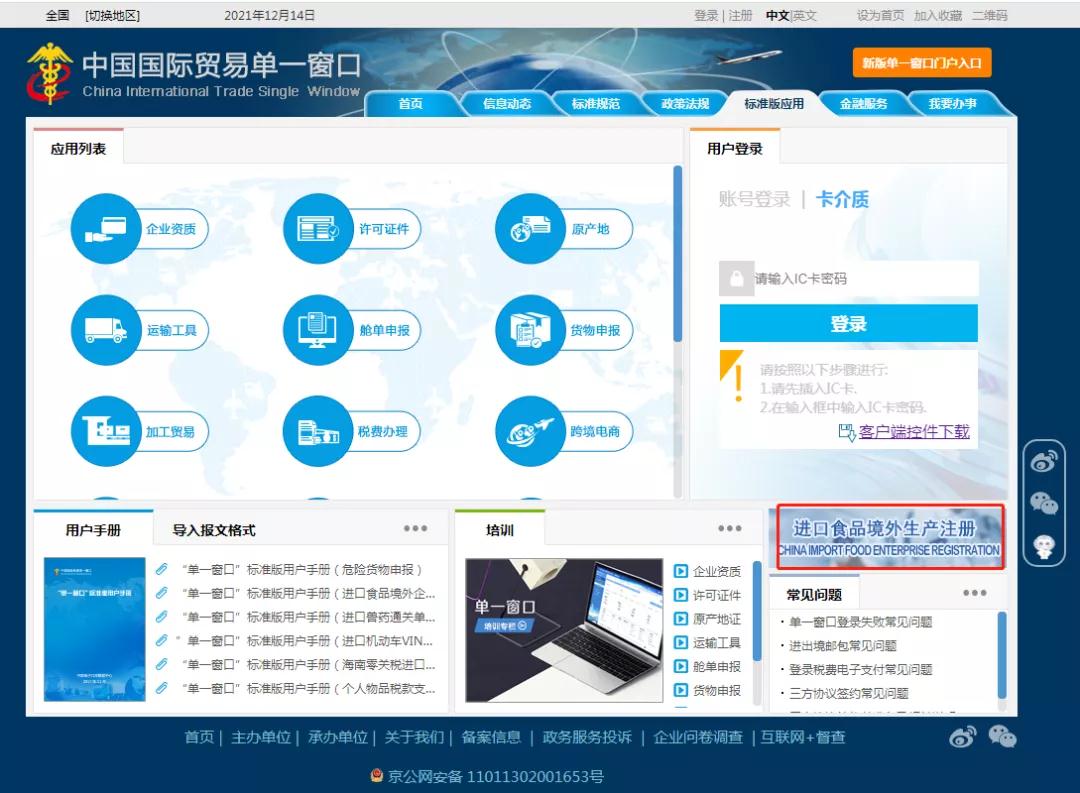Open the 许可证件 application icon
1080x793 pixels.
click(318, 229)
